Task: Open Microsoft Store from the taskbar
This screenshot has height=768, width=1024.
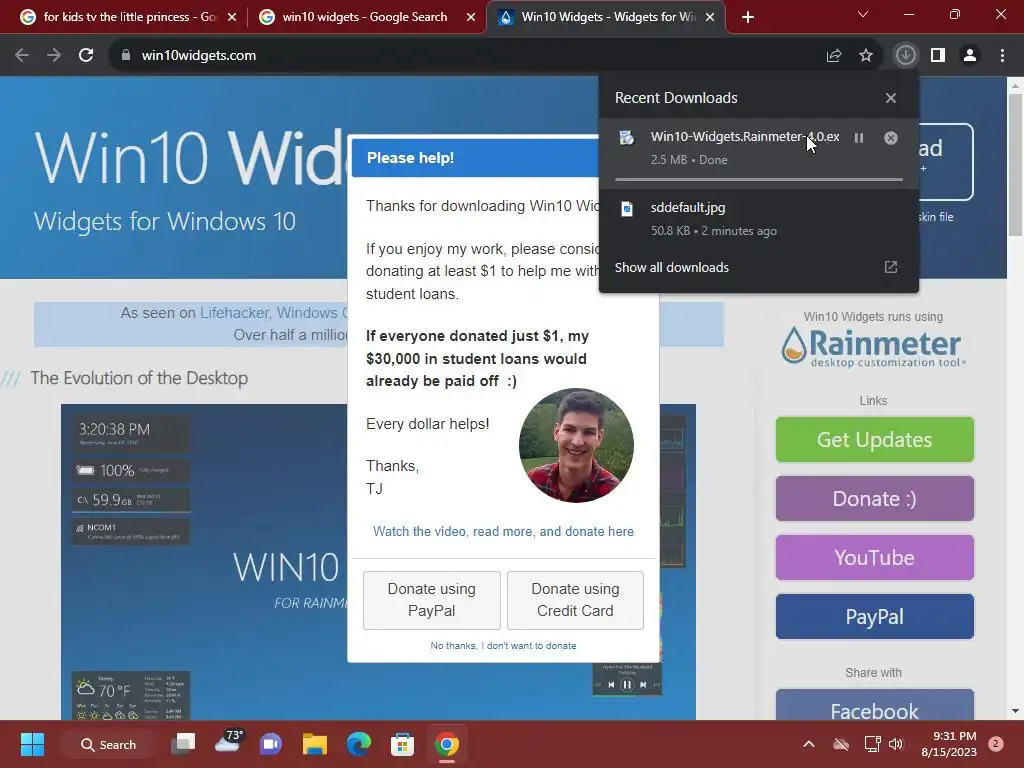Action: pos(402,744)
